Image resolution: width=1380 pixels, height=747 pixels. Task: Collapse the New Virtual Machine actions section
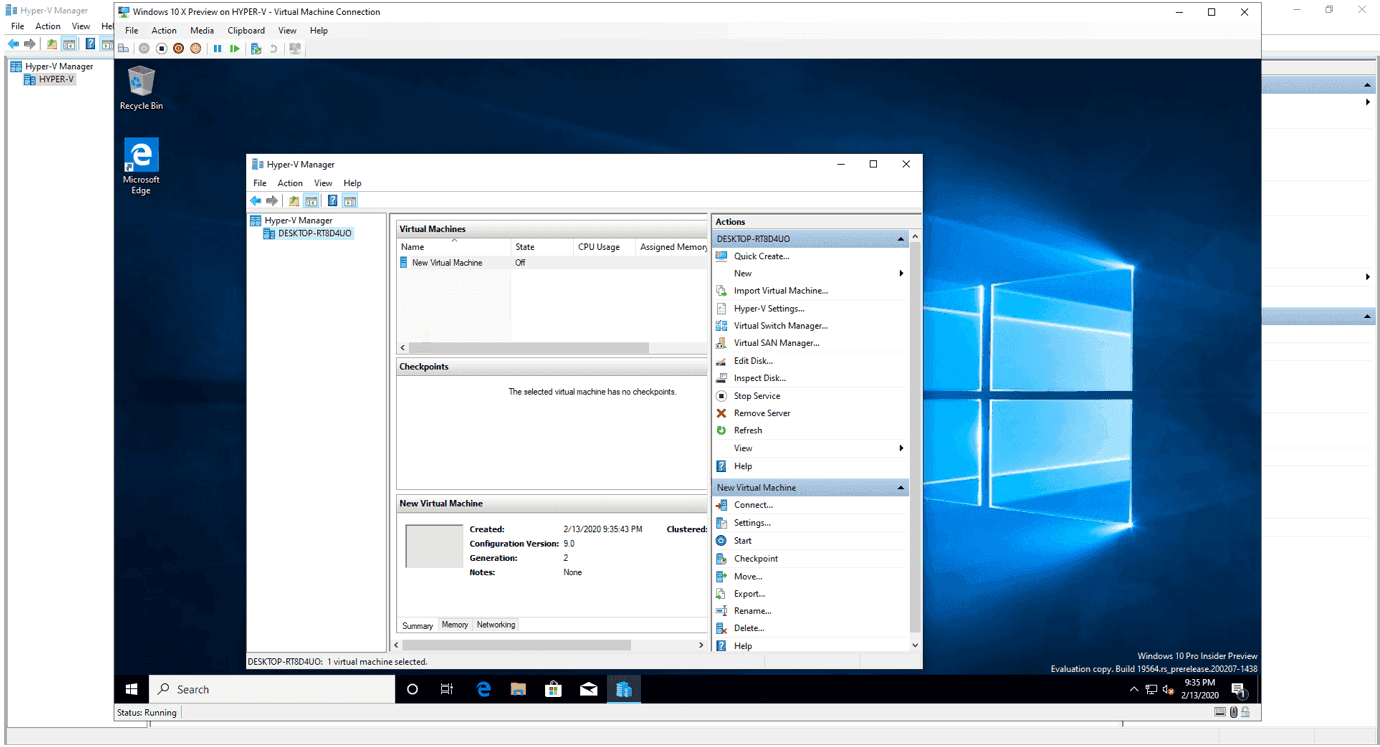(901, 488)
